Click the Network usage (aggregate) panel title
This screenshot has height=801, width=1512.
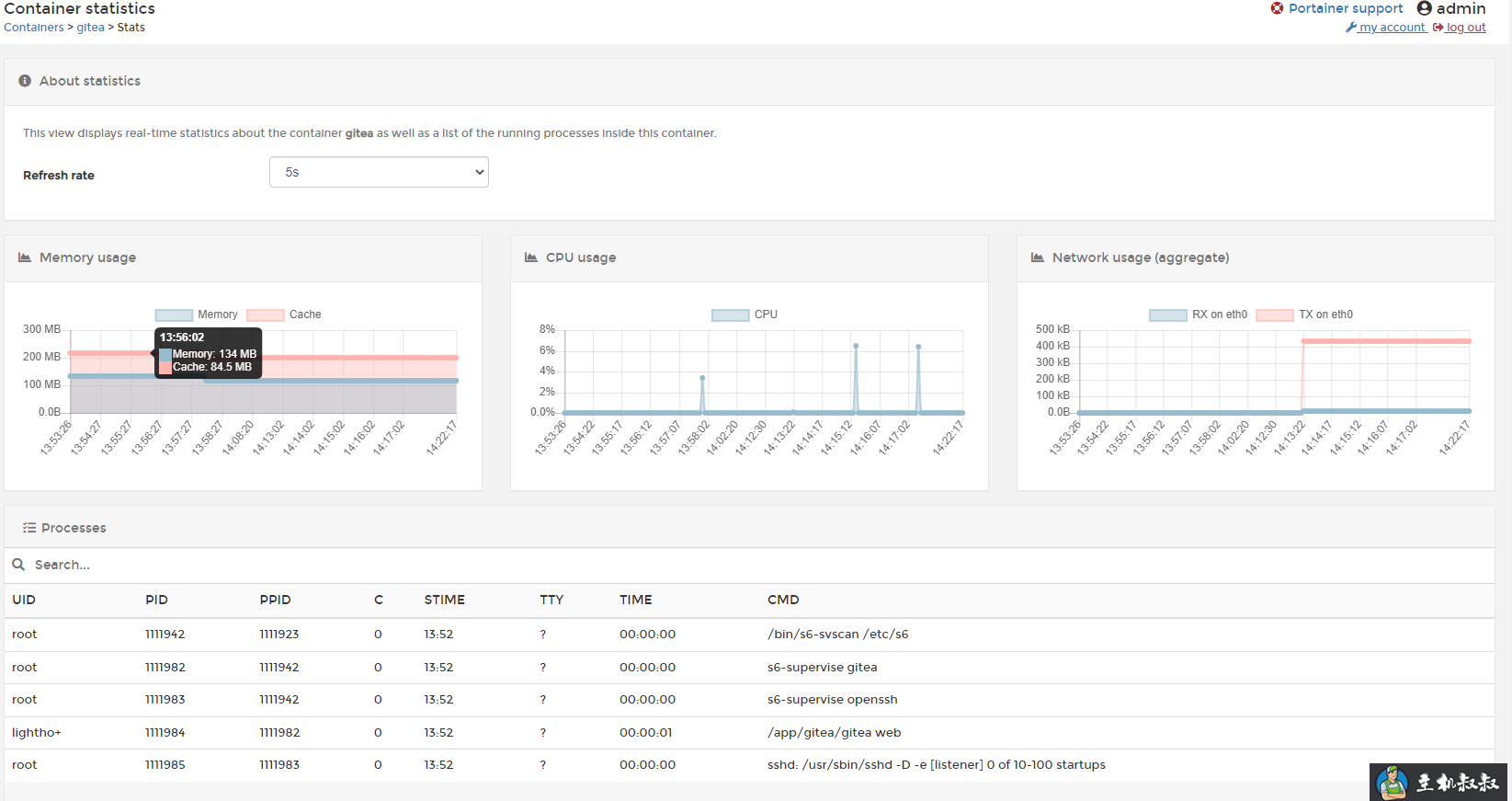click(x=1141, y=257)
